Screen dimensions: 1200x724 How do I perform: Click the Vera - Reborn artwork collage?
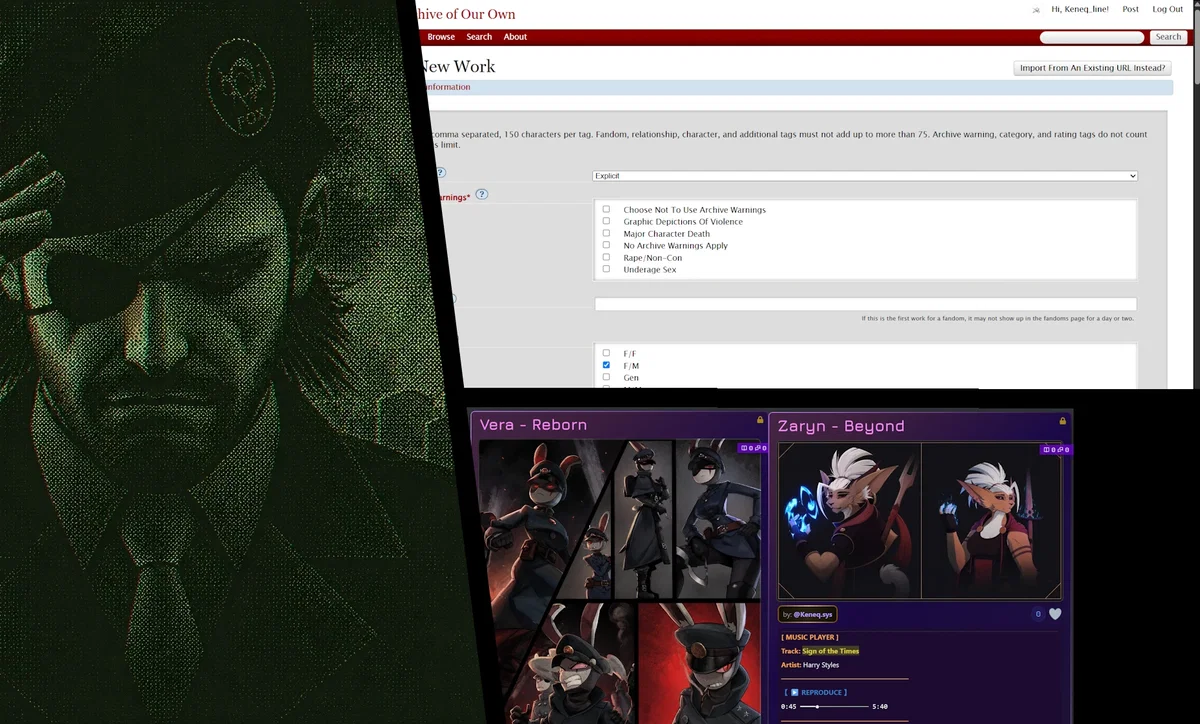619,582
